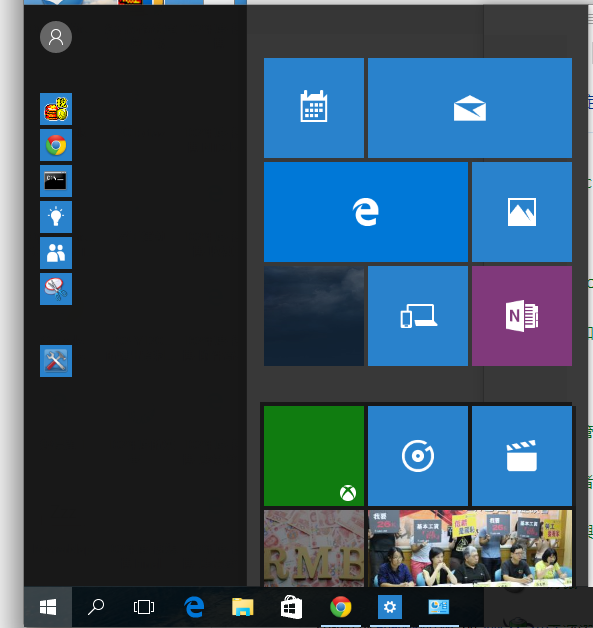This screenshot has height=628, width=593.
Task: Open the RMB money news tile
Action: [x=314, y=548]
